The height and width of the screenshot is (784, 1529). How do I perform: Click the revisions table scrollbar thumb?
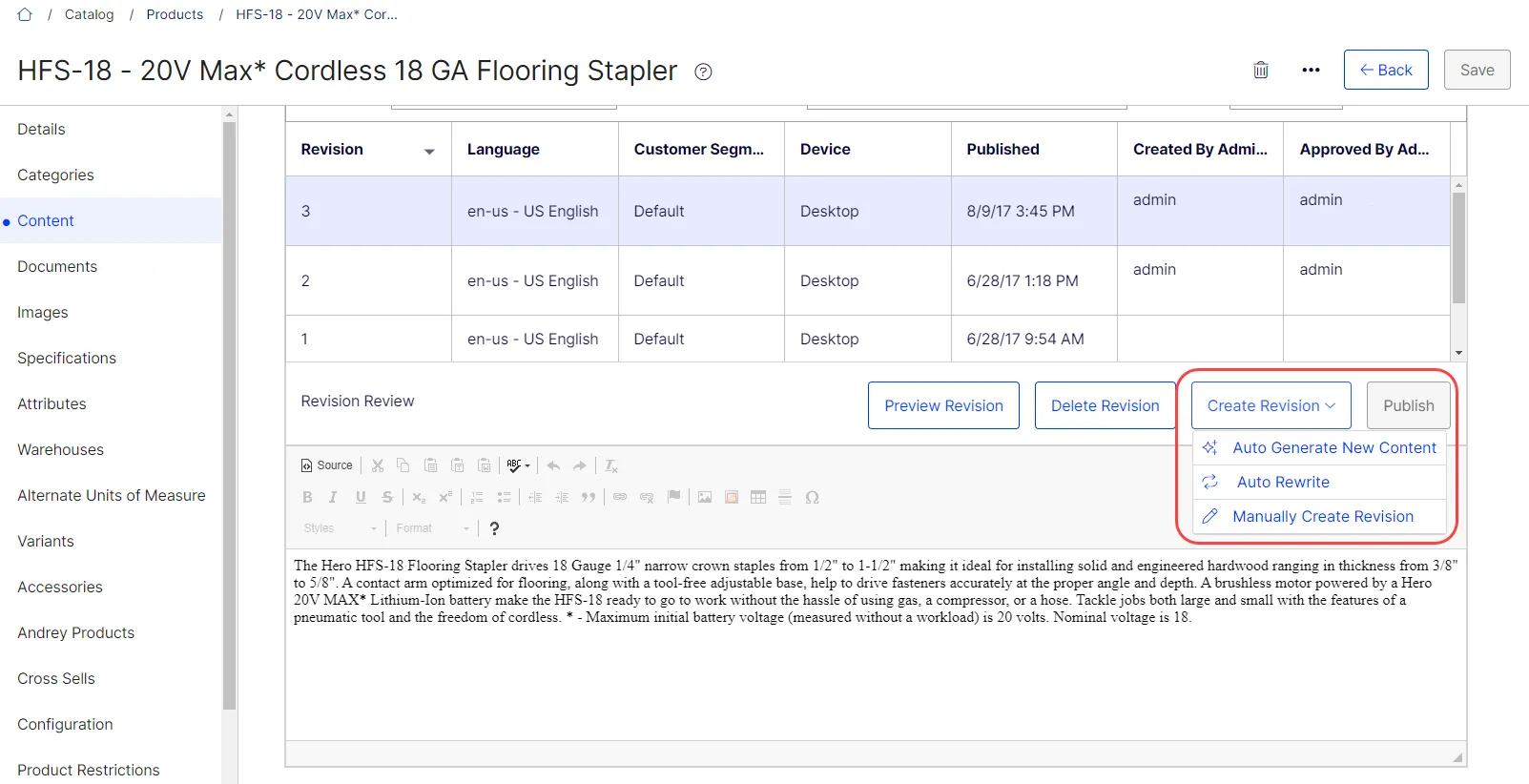coord(1458,248)
